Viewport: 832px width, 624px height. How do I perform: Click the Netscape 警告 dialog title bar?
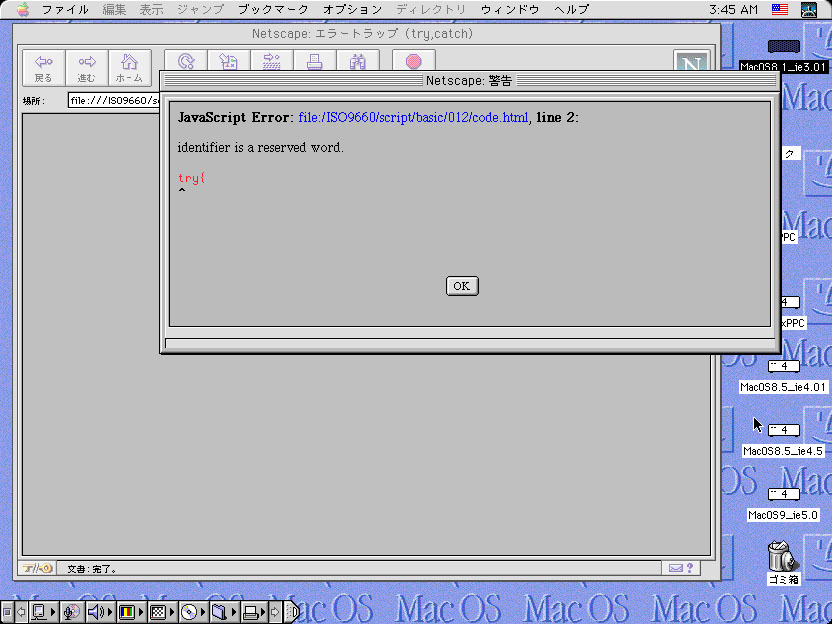click(470, 80)
